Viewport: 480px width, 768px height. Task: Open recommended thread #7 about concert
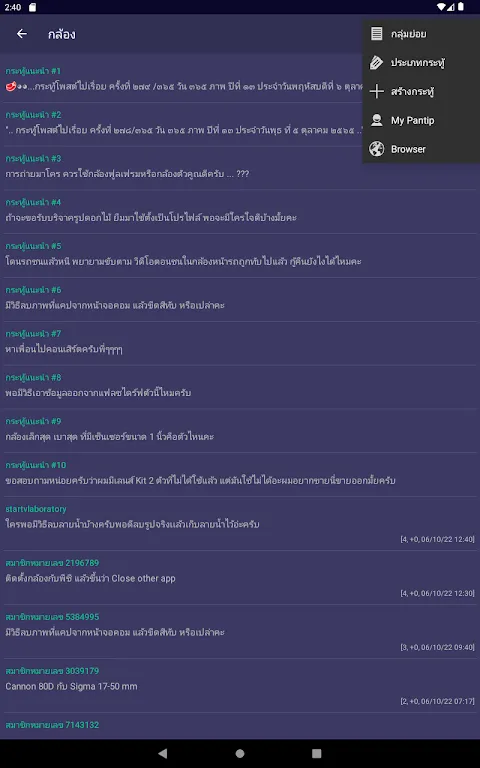[240, 343]
